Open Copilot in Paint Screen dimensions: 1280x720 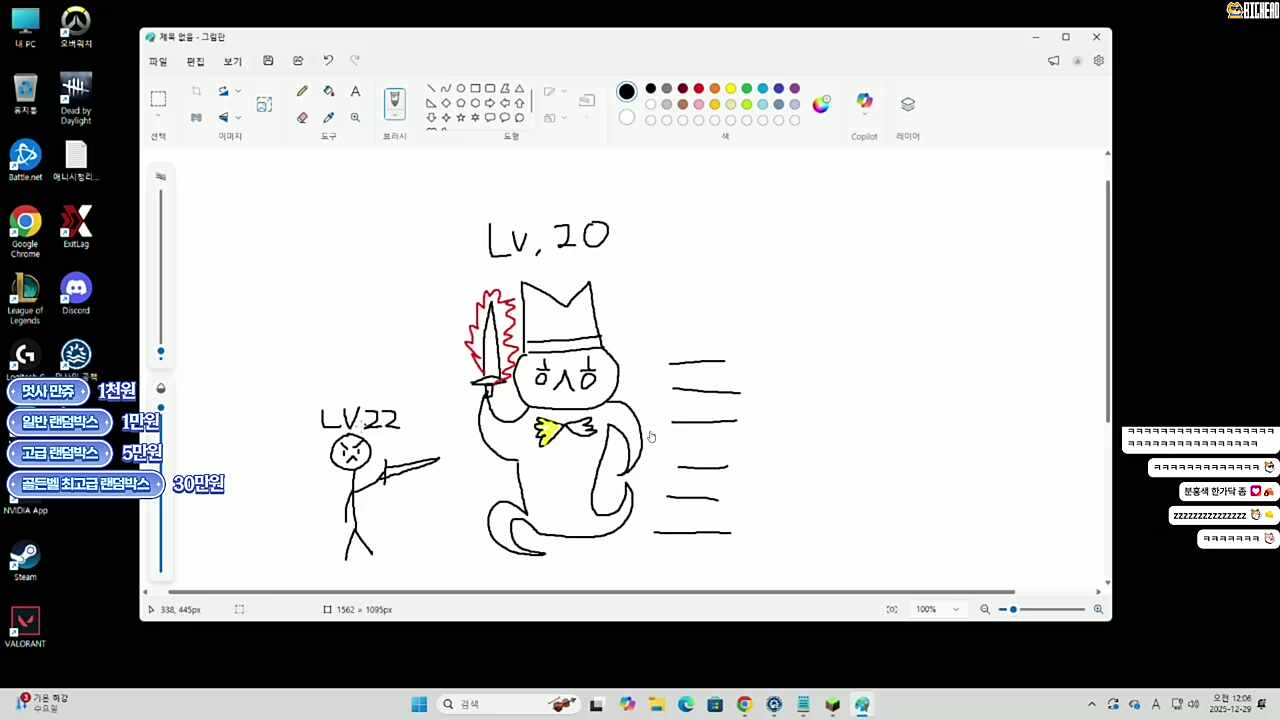click(x=864, y=103)
